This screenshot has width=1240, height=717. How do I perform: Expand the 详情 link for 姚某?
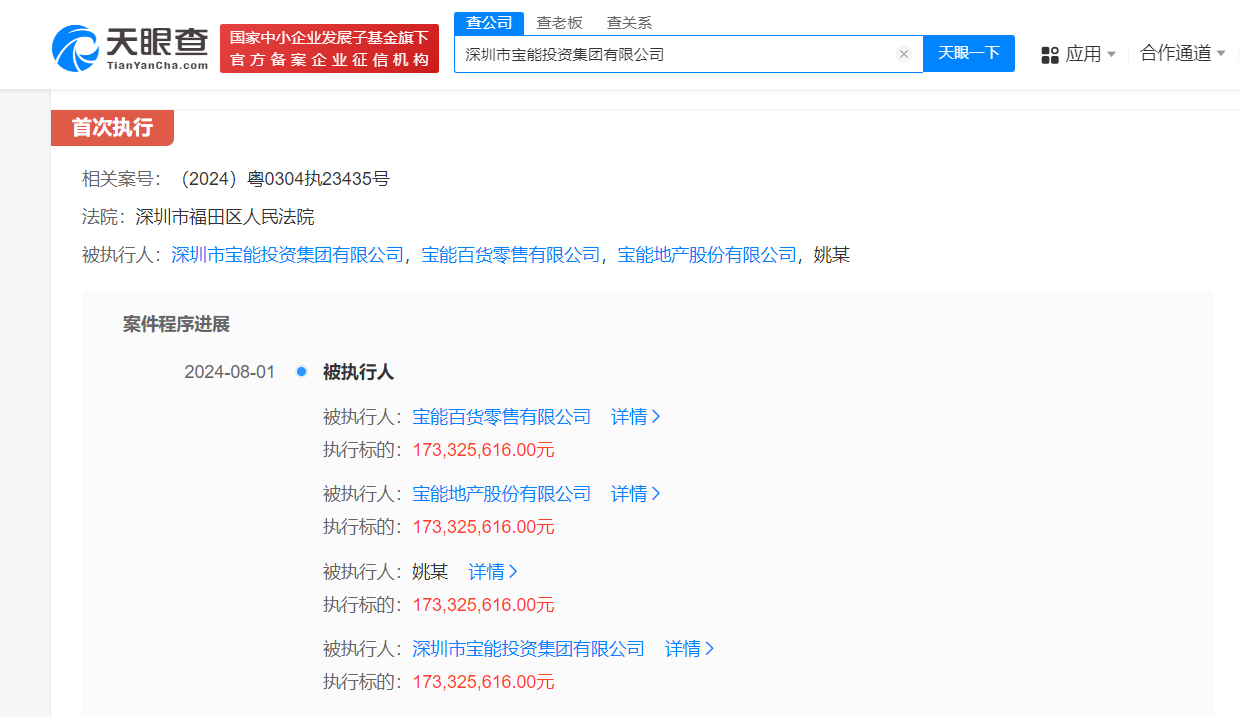tap(489, 571)
